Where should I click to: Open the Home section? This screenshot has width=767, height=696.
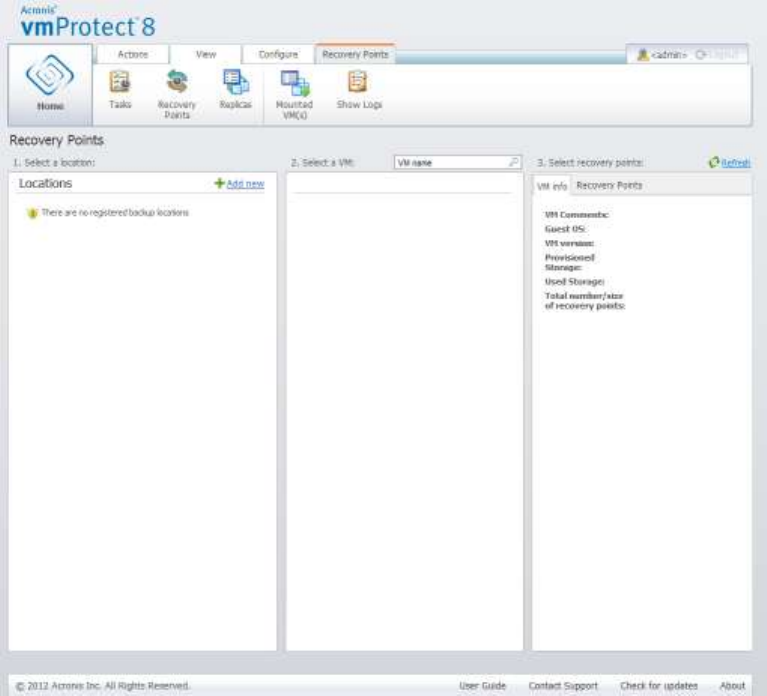point(50,86)
